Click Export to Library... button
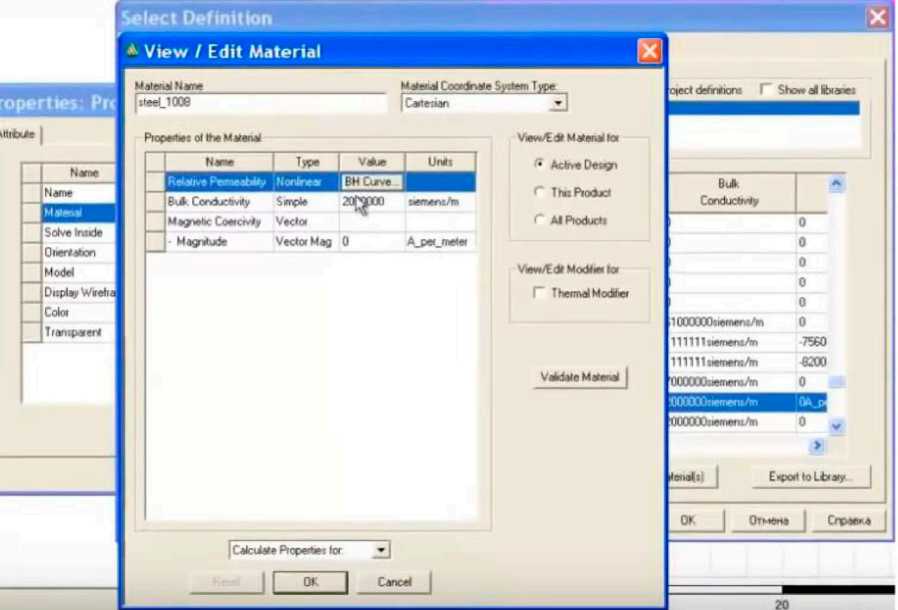Viewport: 898px width, 610px height. (810, 477)
